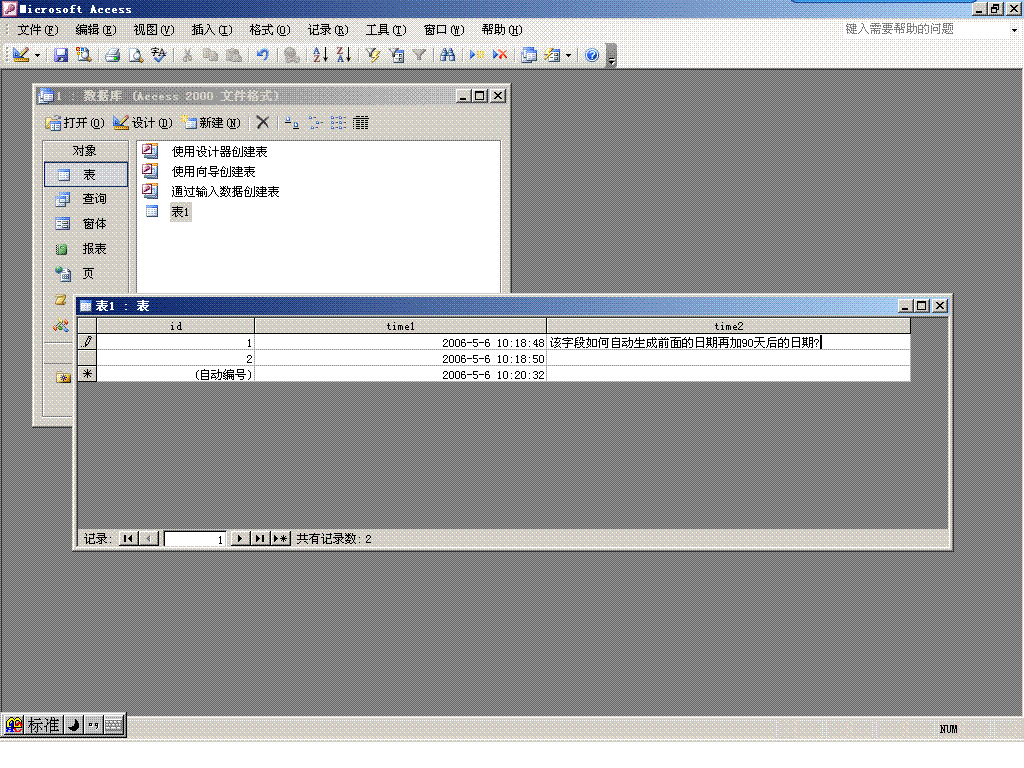Open the 插入(I) menu
The height and width of the screenshot is (768, 1024).
pos(212,30)
